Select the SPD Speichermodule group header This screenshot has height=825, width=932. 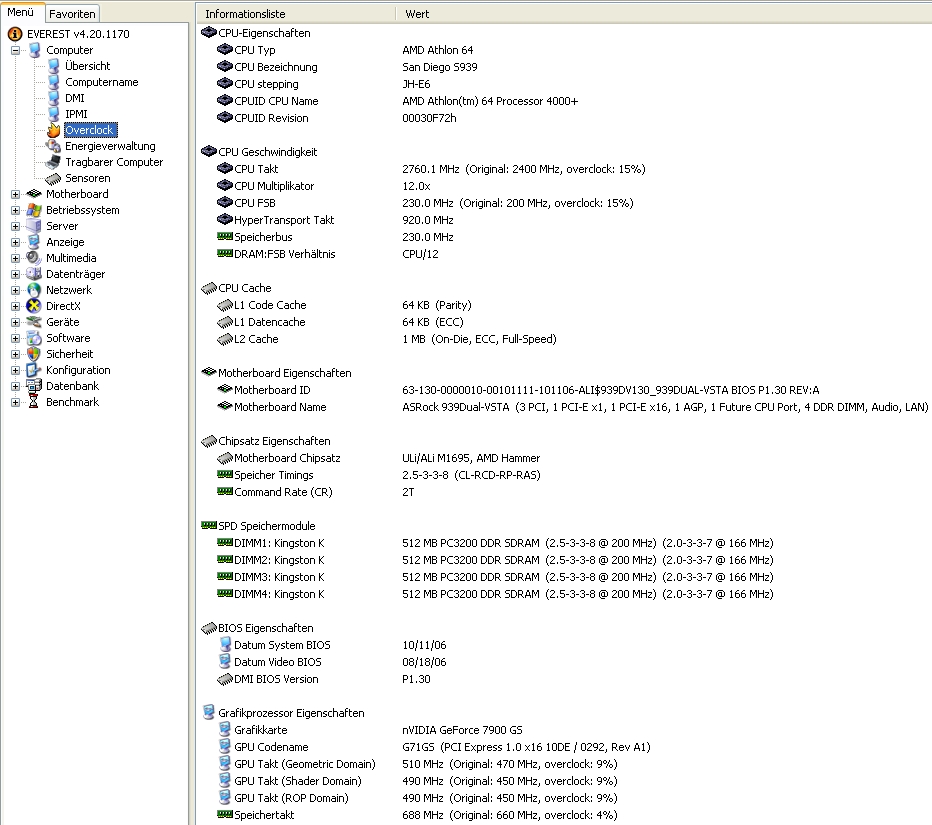point(259,526)
